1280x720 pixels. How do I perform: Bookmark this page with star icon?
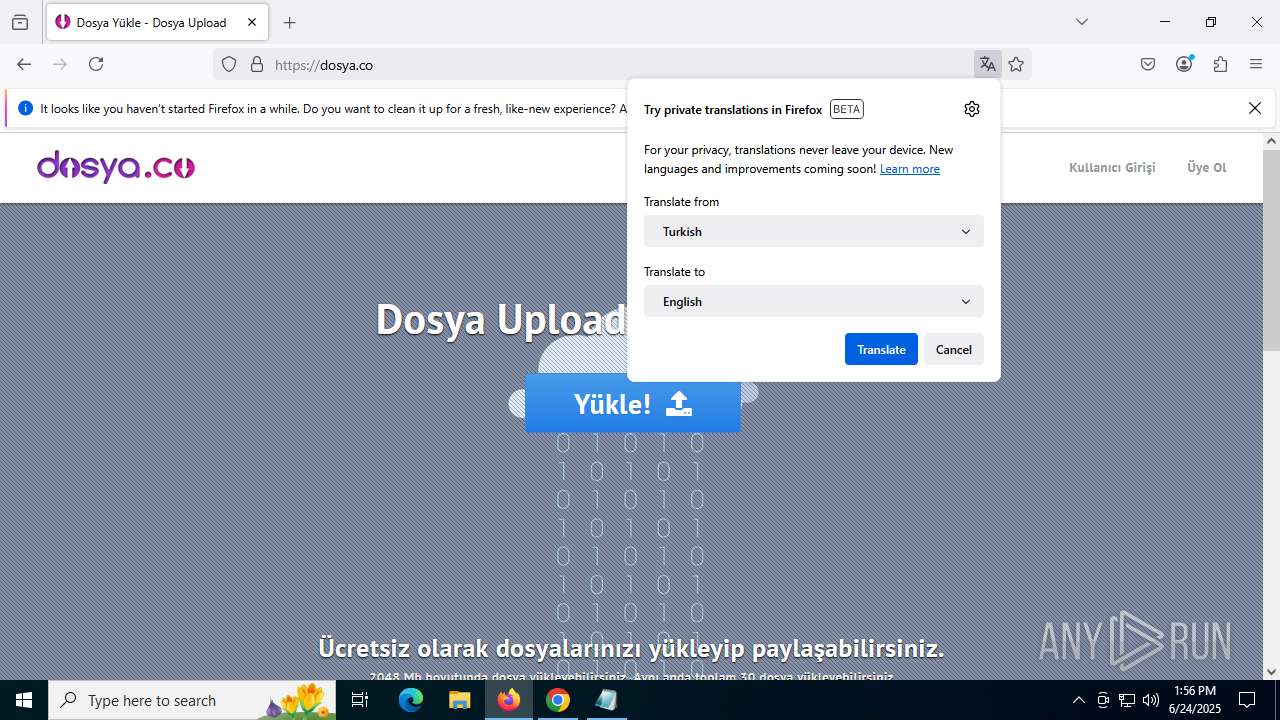(1016, 65)
